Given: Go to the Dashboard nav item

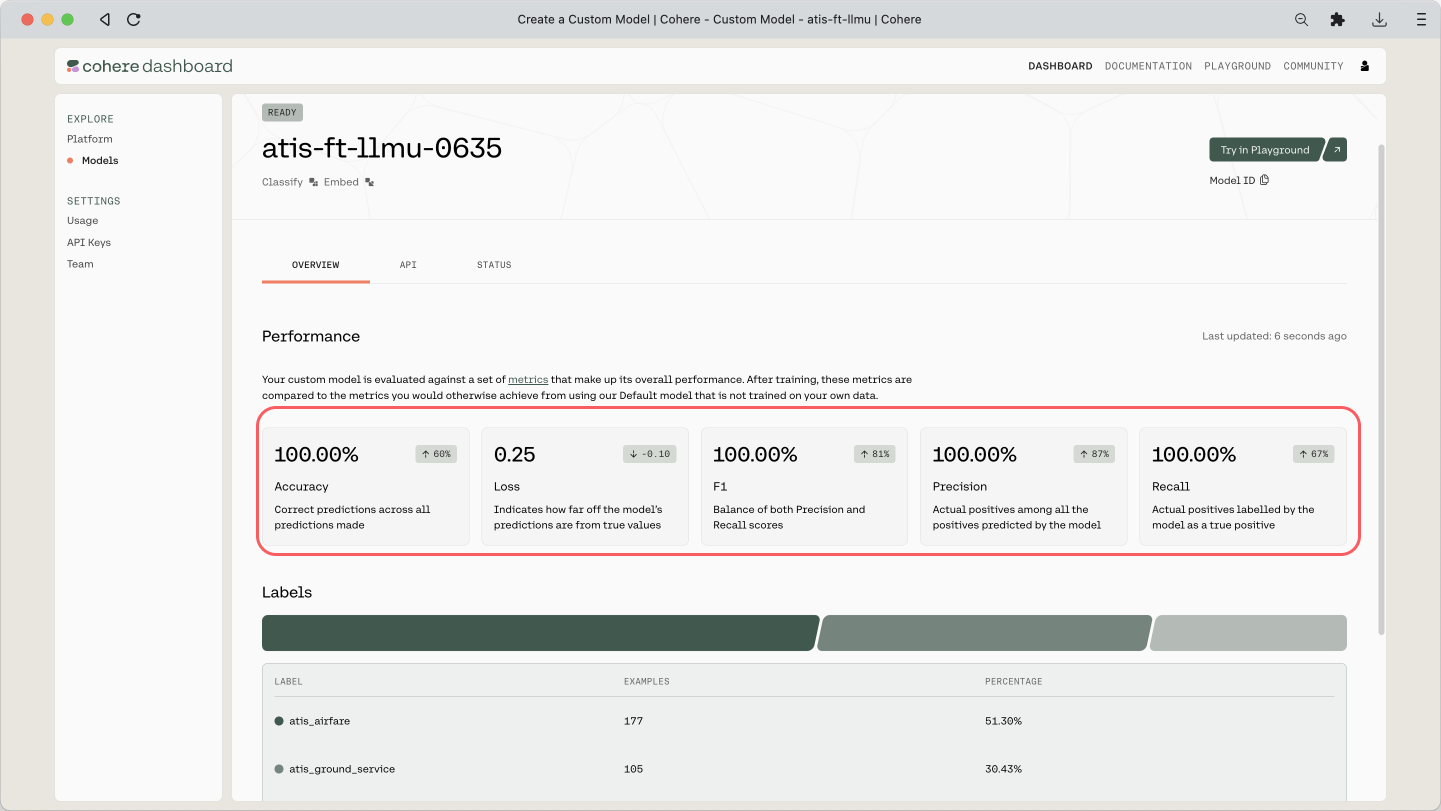Looking at the screenshot, I should (x=1060, y=66).
